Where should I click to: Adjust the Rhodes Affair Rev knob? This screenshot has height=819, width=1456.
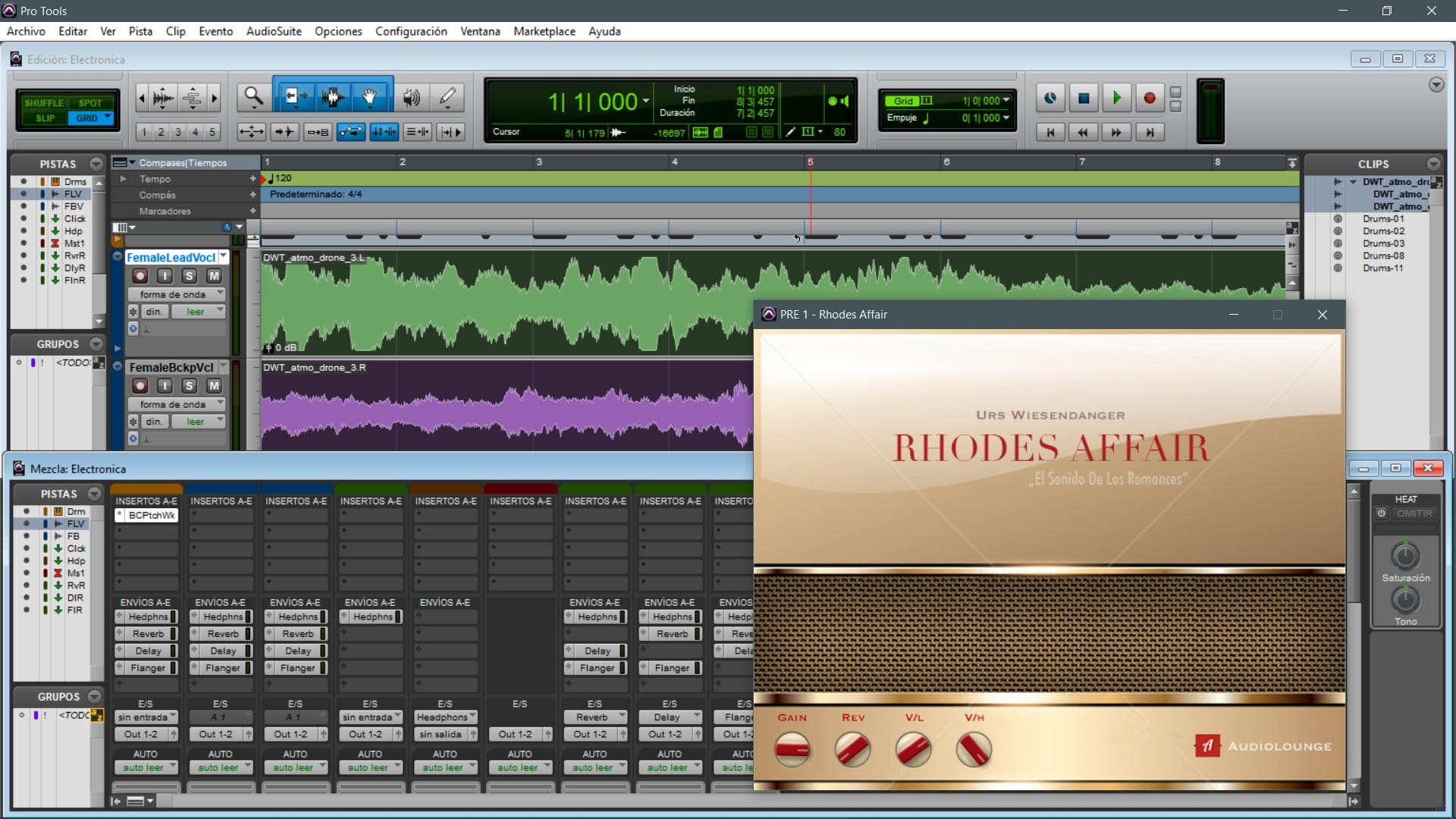[852, 749]
